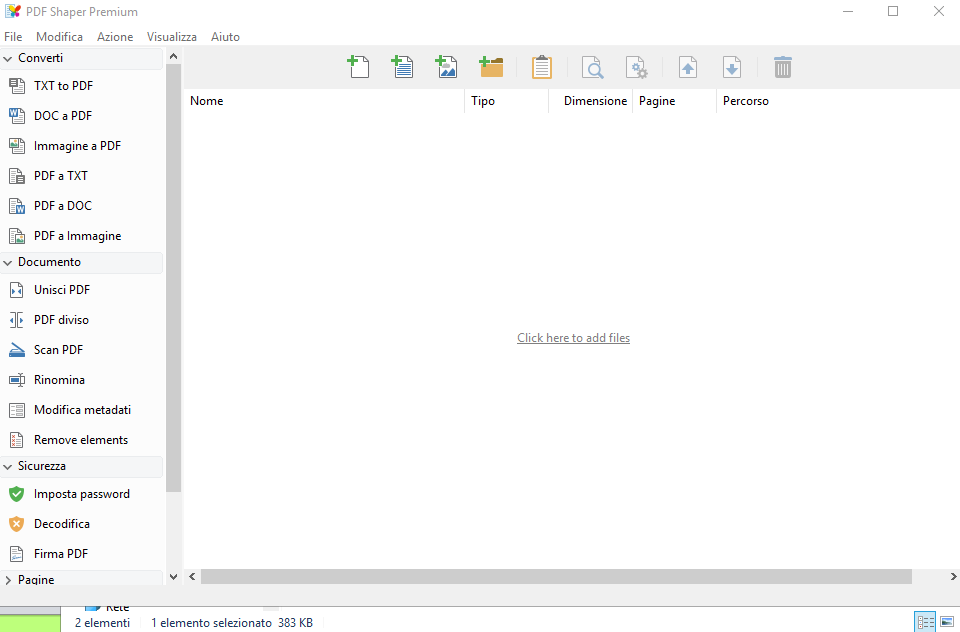Click the Add text file toolbar icon

click(402, 67)
